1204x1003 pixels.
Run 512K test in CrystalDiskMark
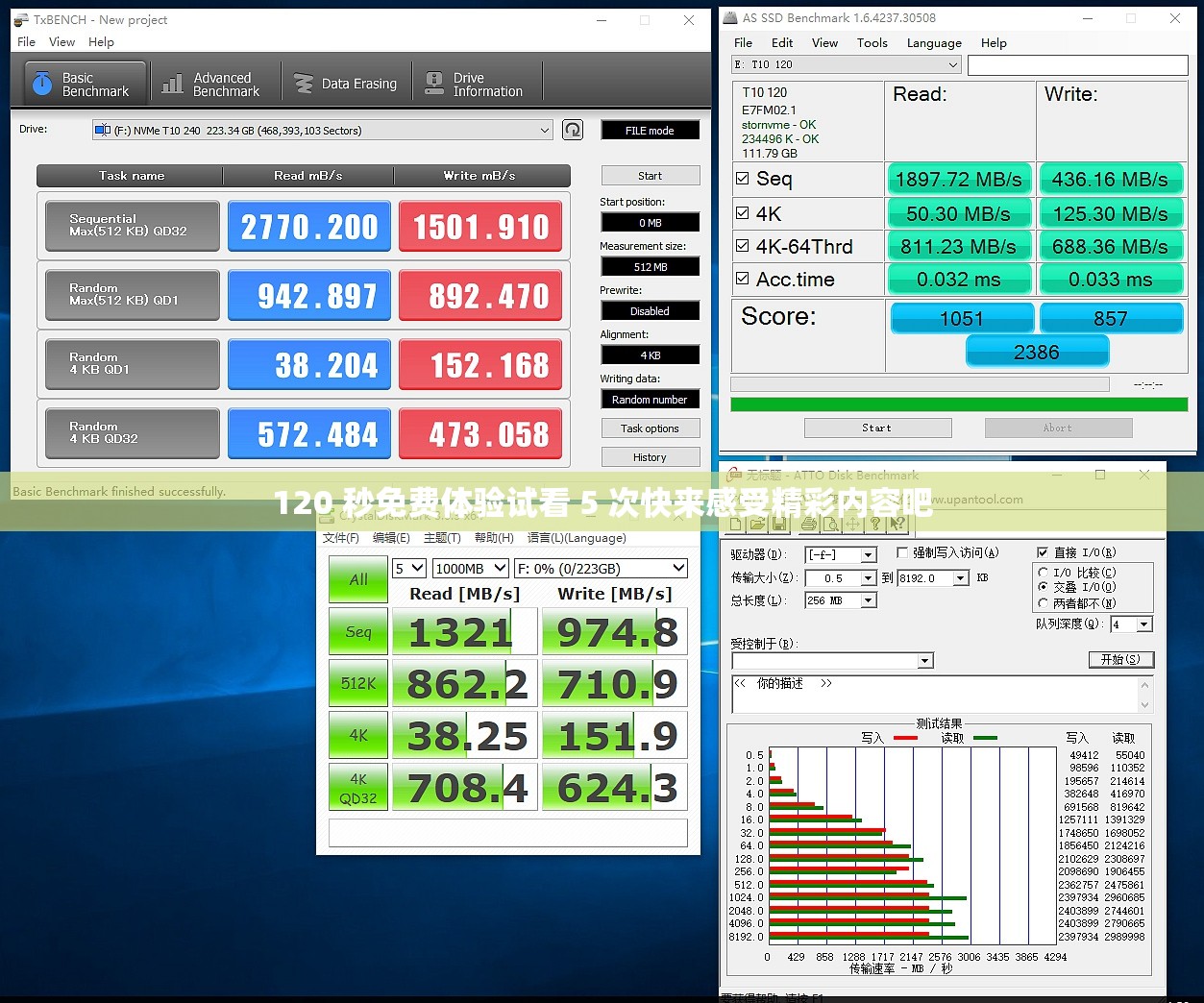(x=358, y=683)
